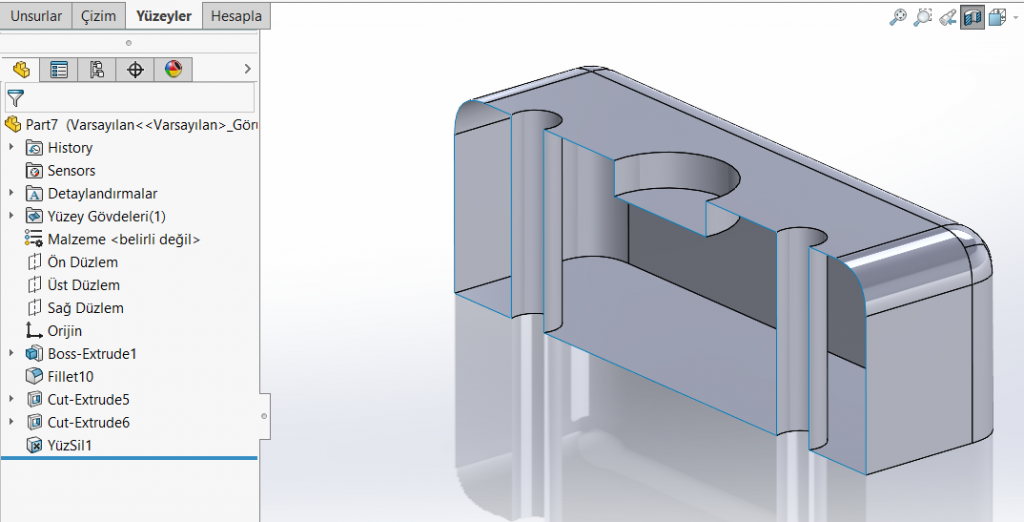Switch to the Unsurlar tab
Viewport: 1024px width, 522px height.
[x=36, y=16]
